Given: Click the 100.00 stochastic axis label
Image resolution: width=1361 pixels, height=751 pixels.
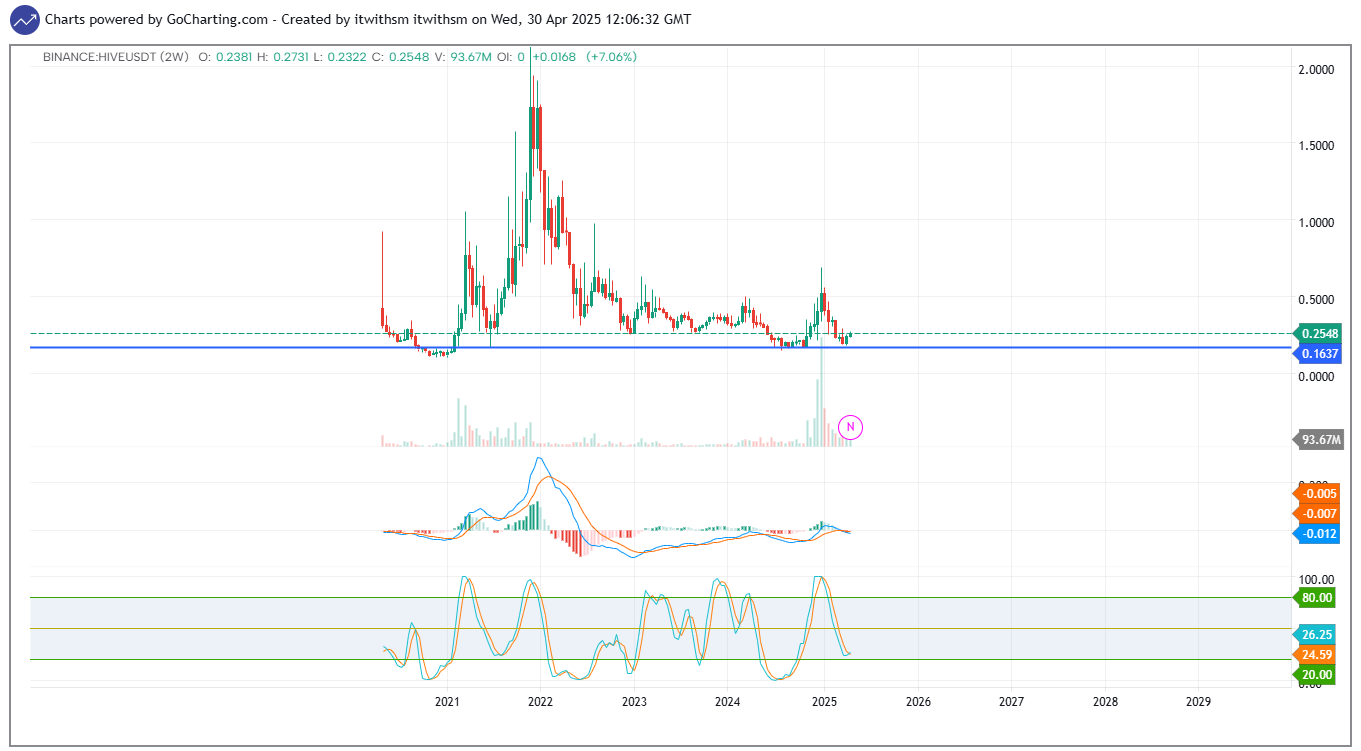Looking at the screenshot, I should point(1316,580).
